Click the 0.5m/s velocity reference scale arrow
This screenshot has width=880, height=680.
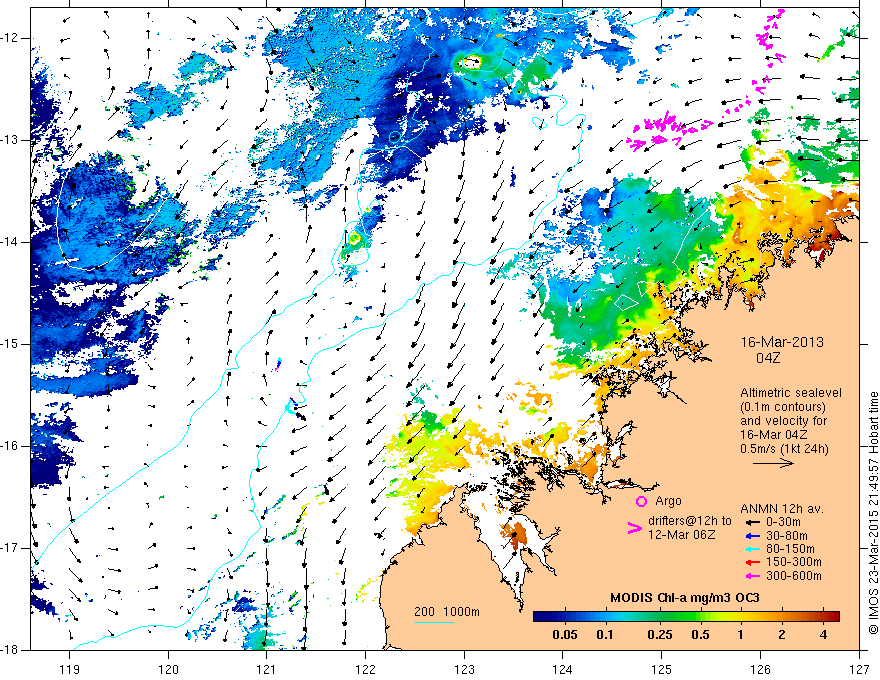[773, 463]
